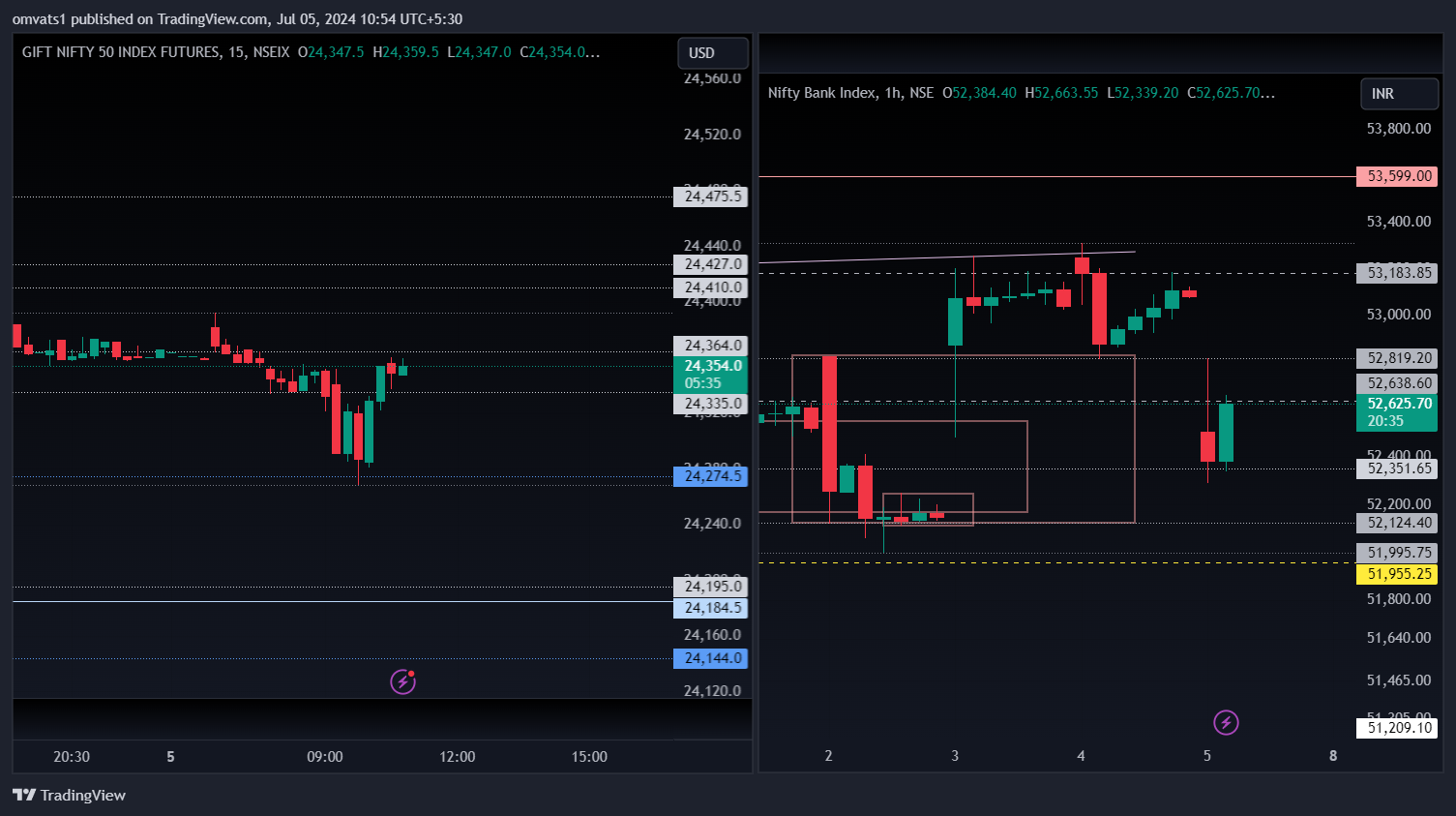Screen dimensions: 1456x816
Task: Click the TradingView logo at bottom left
Action: coord(69,795)
